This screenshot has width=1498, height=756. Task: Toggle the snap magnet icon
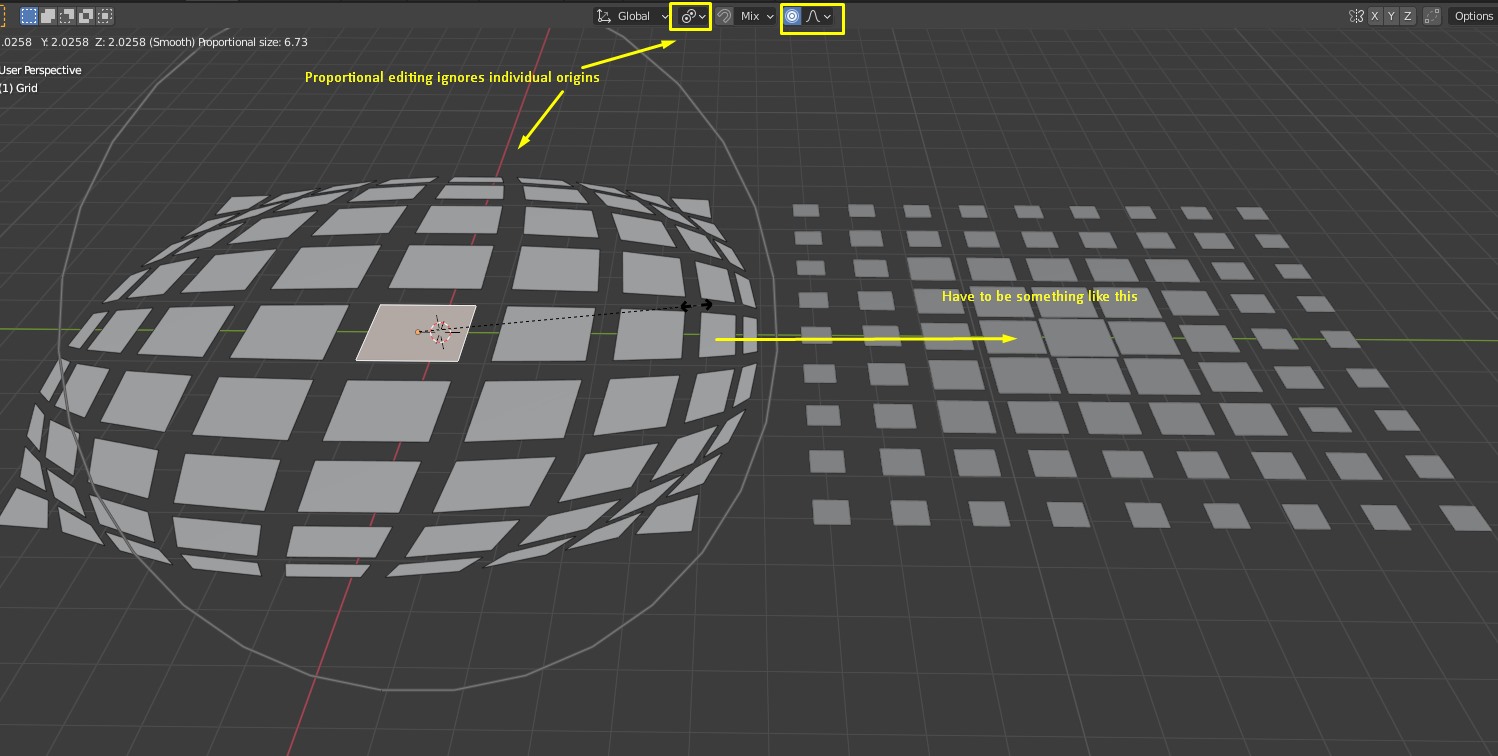pyautogui.click(x=723, y=16)
